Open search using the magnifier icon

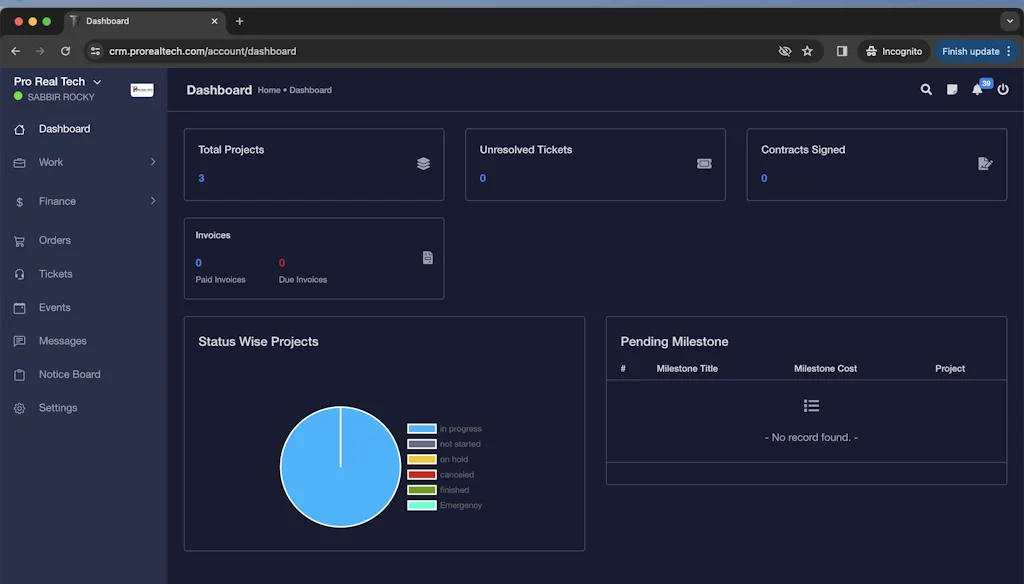[925, 89]
